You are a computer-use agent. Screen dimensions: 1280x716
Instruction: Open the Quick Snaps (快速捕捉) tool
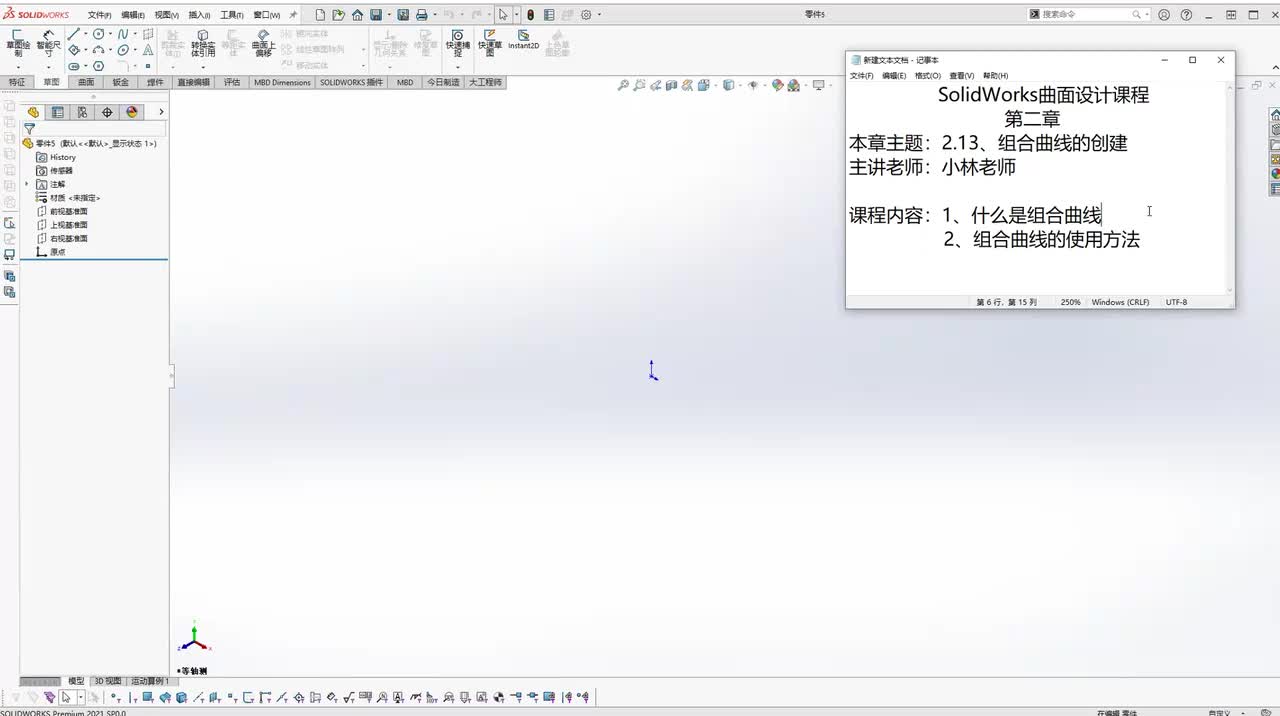457,44
